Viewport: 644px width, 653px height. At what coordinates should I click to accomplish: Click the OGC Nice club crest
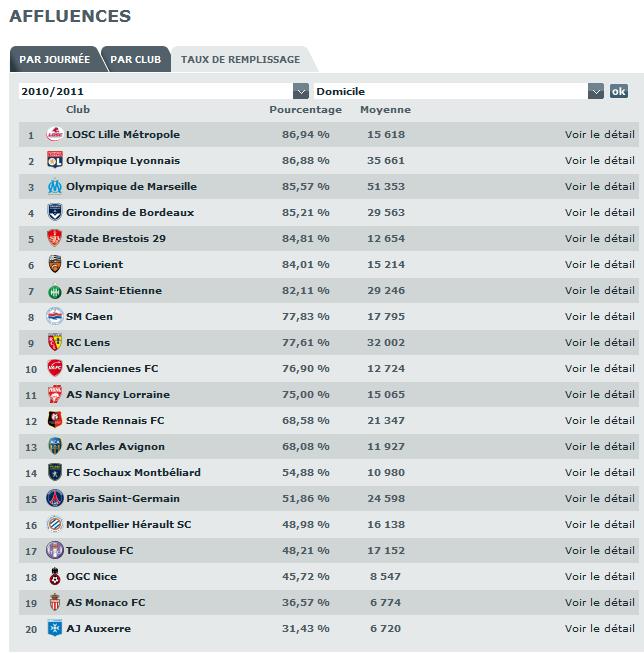(x=55, y=577)
